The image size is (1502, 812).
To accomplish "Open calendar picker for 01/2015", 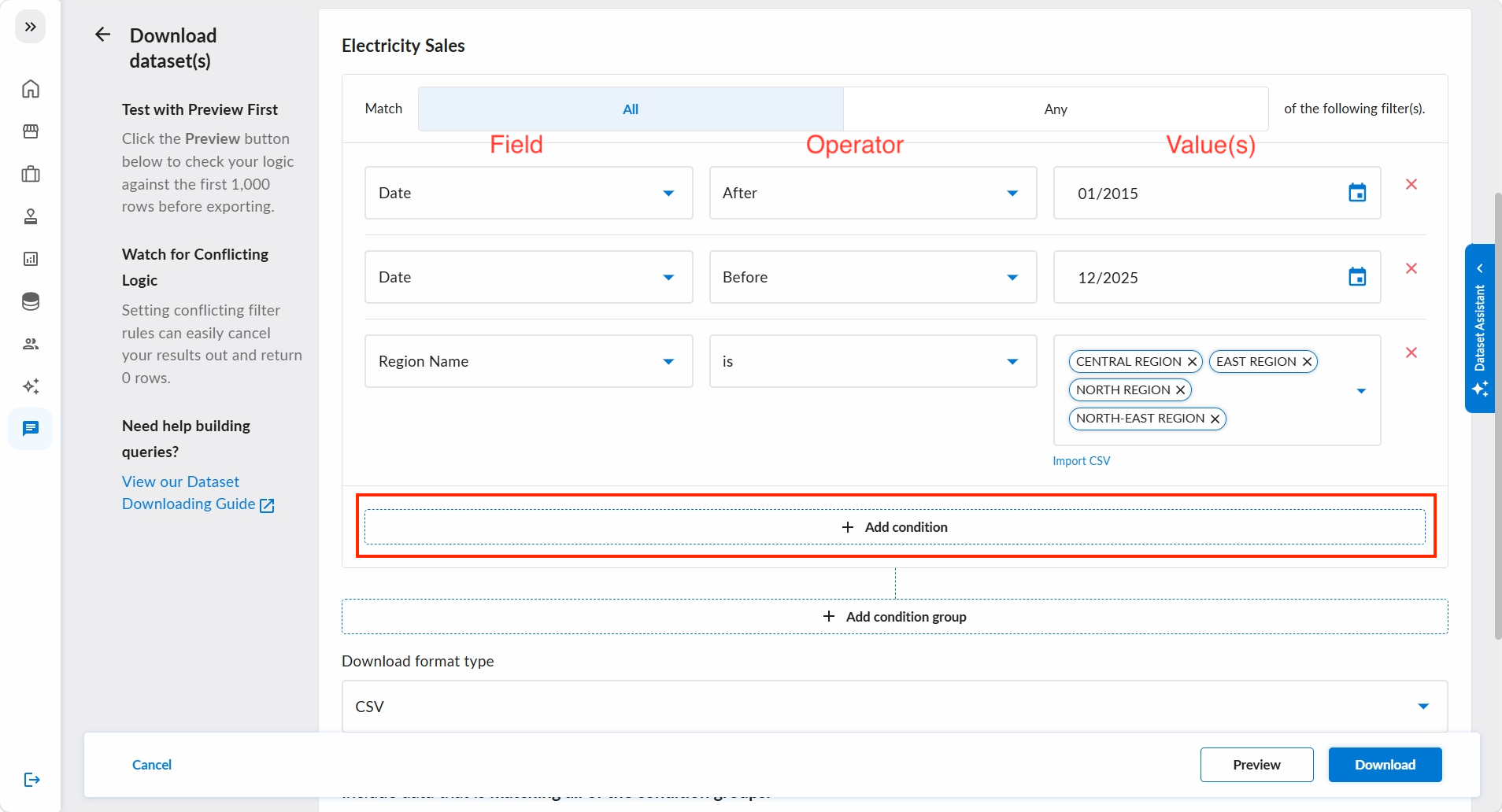I will tap(1357, 193).
